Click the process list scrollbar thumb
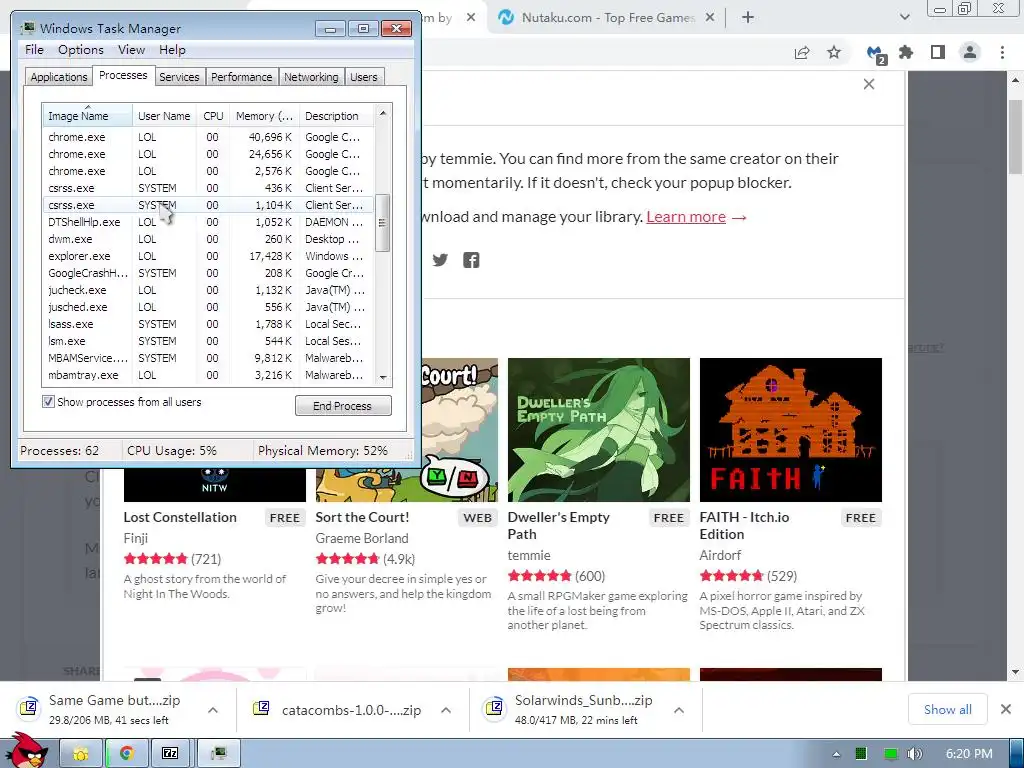This screenshot has height=768, width=1024. [x=383, y=223]
